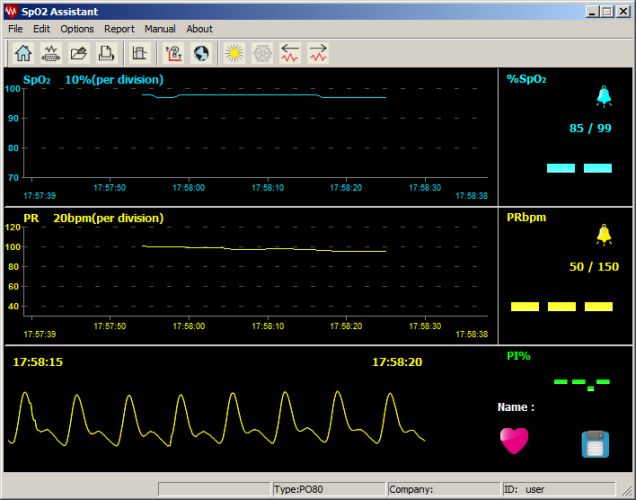Click the greyed snowflake freeze icon
636x500 pixels.
coord(262,53)
